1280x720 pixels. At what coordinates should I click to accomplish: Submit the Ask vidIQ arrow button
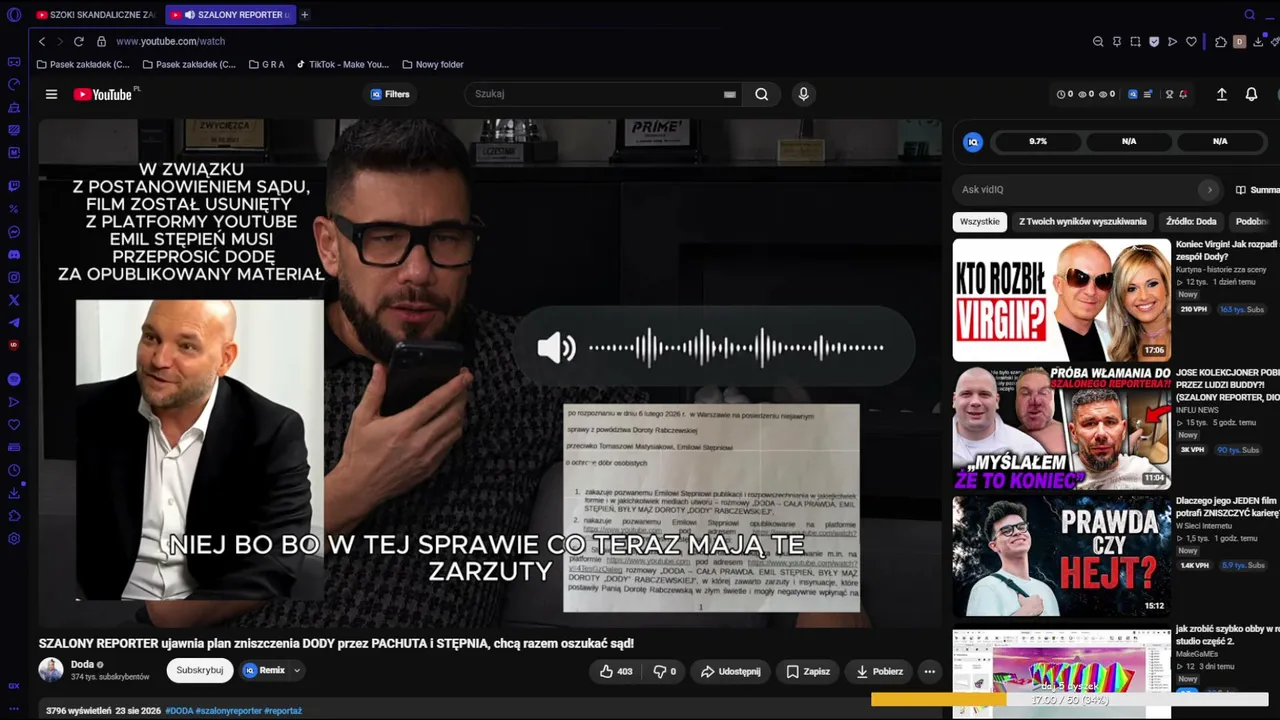[1209, 189]
